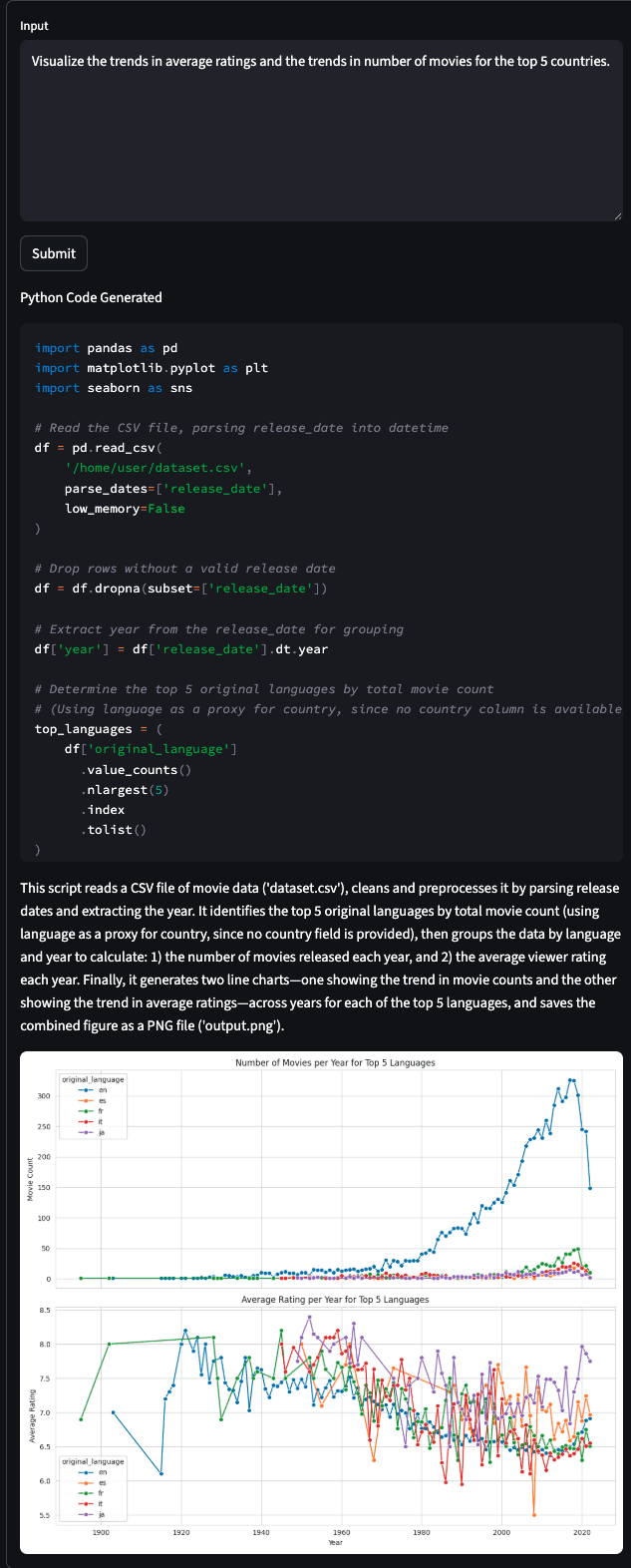Select the 'en' marker in bottom chart legend
Image resolution: width=631 pixels, height=1568 pixels.
pos(85,1473)
